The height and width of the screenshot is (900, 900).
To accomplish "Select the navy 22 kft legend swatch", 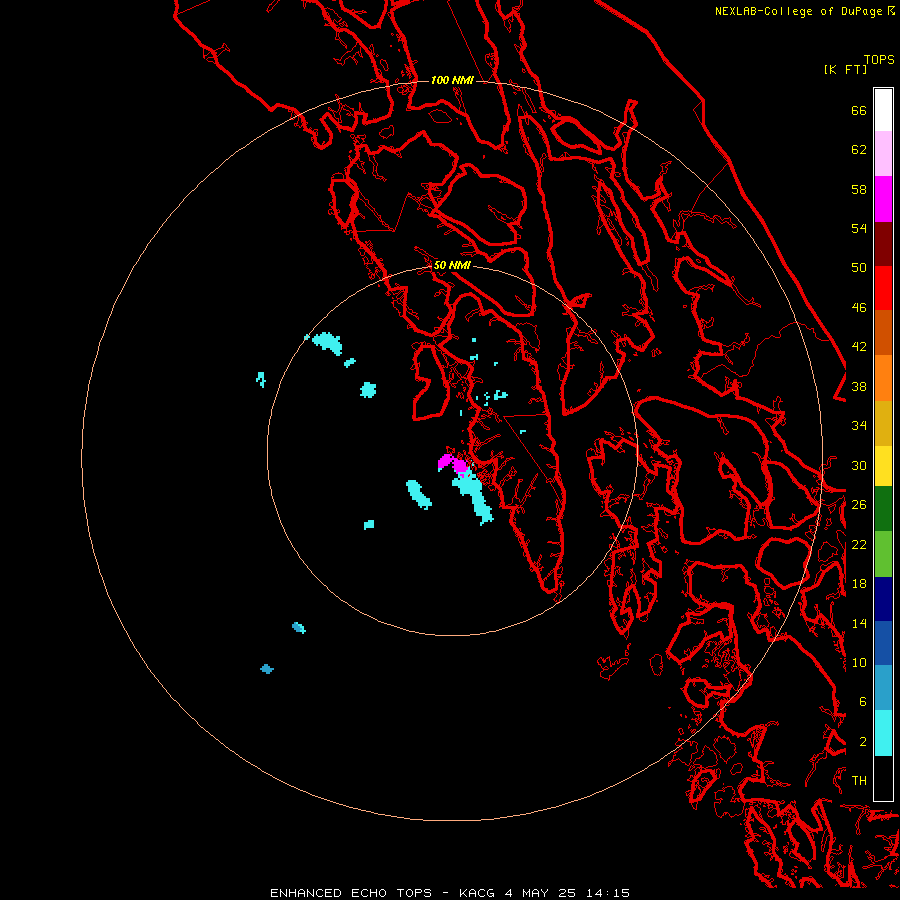I will pyautogui.click(x=883, y=599).
